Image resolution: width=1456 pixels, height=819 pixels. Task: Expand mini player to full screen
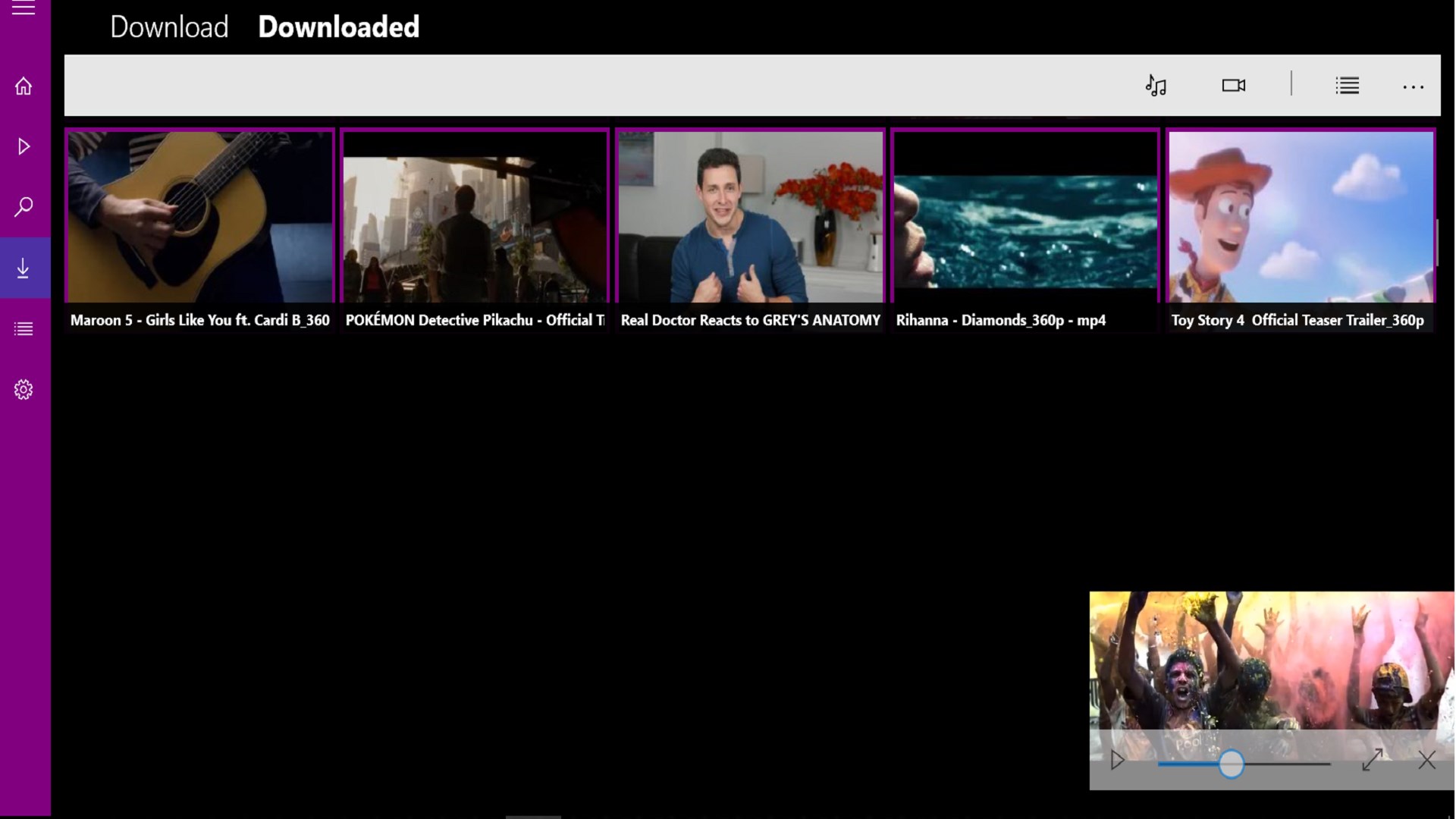pos(1372,760)
